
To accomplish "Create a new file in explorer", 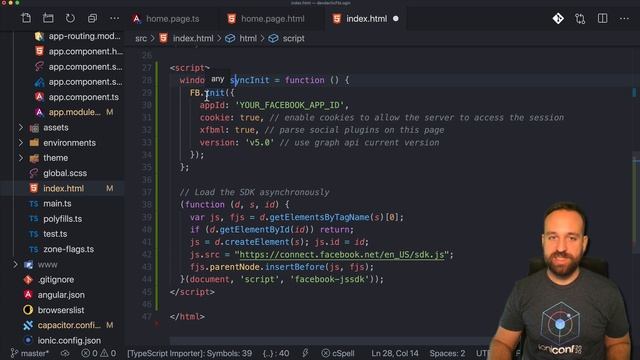I will pyautogui.click(x=26, y=18).
